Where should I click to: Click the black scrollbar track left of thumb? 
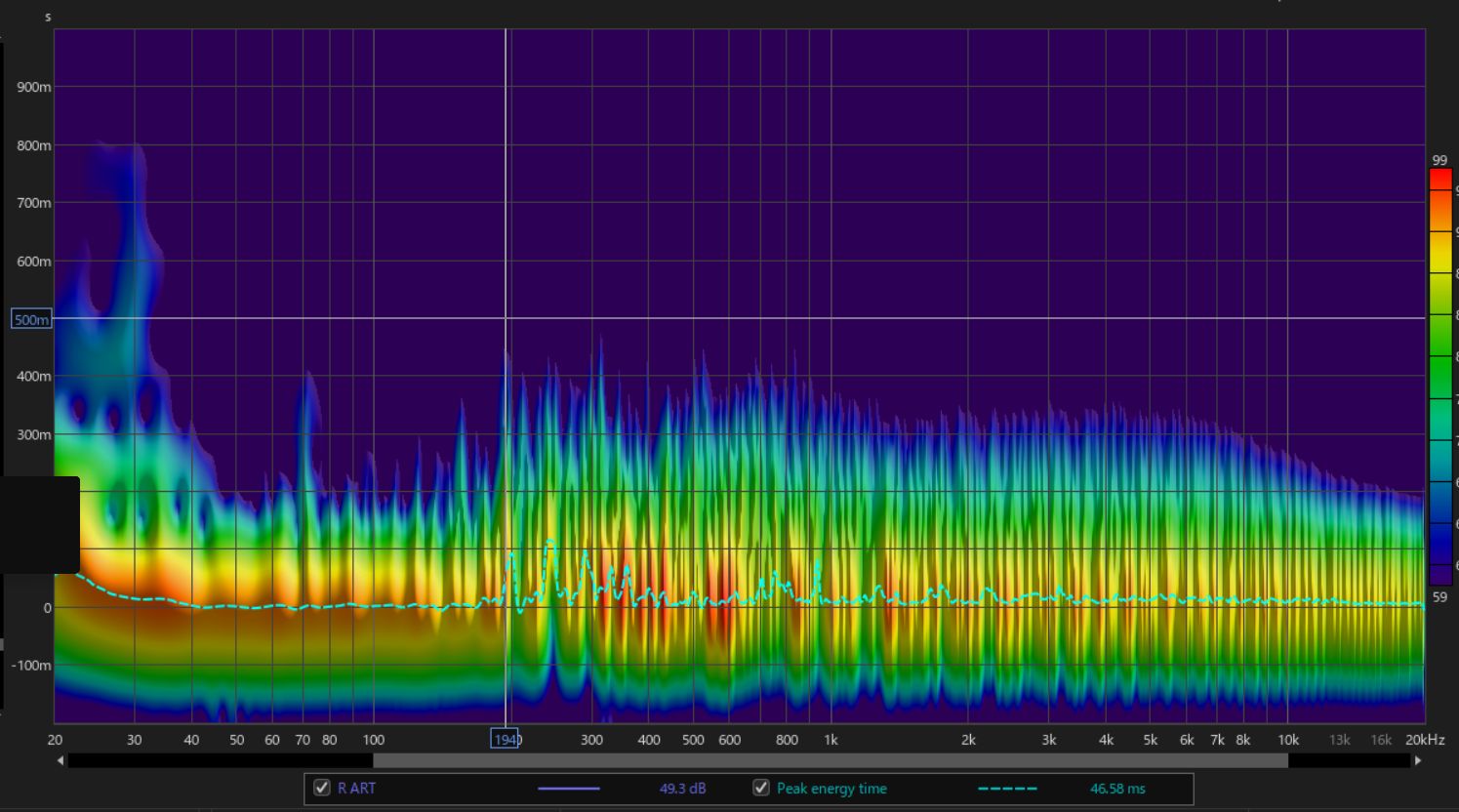click(220, 760)
